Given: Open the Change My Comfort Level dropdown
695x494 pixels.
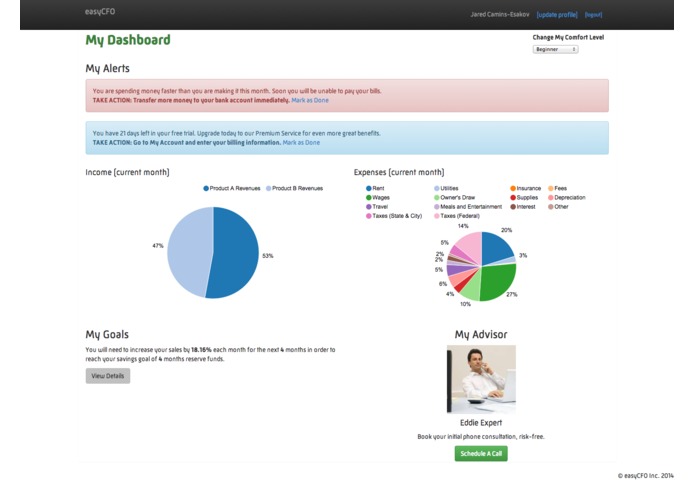Looking at the screenshot, I should (555, 49).
